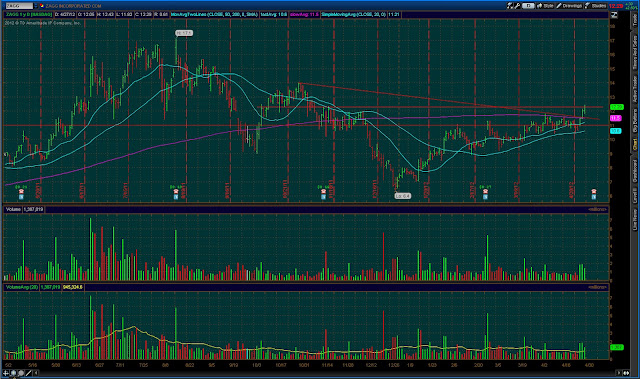Screen dimensions: 640x379
Task: Open the Style menu
Action: click(545, 6)
